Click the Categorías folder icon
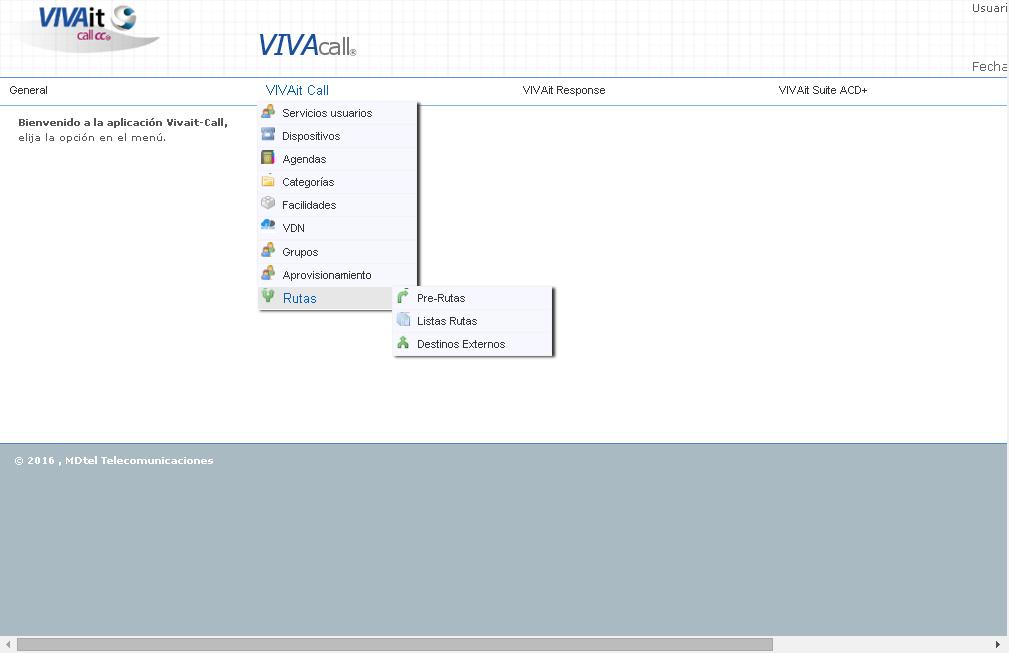The image size is (1009, 653). (268, 181)
